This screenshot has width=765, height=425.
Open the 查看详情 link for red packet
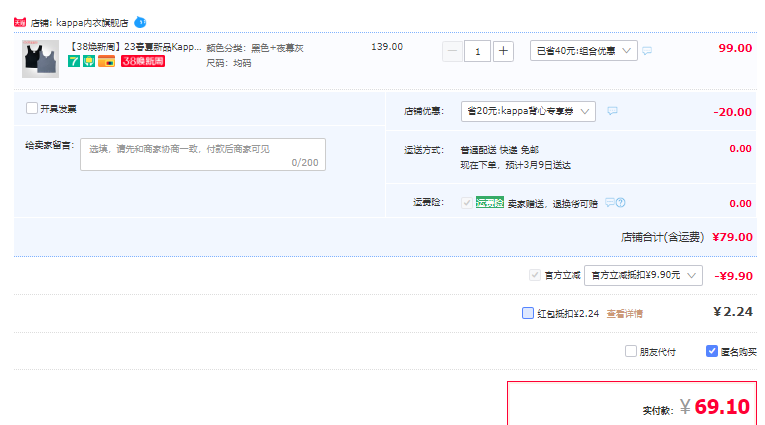[x=624, y=314]
